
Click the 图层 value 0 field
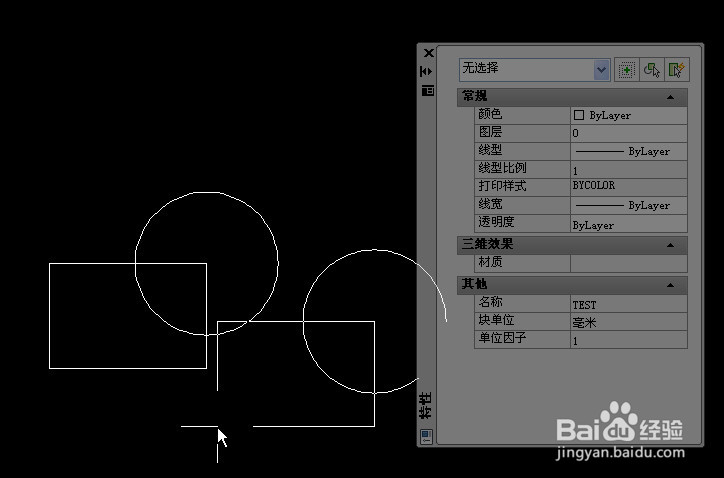pos(629,133)
